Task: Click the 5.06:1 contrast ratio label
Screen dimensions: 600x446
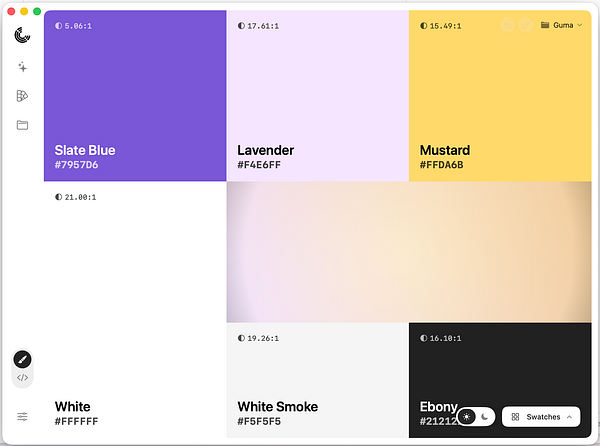Action: (x=78, y=26)
